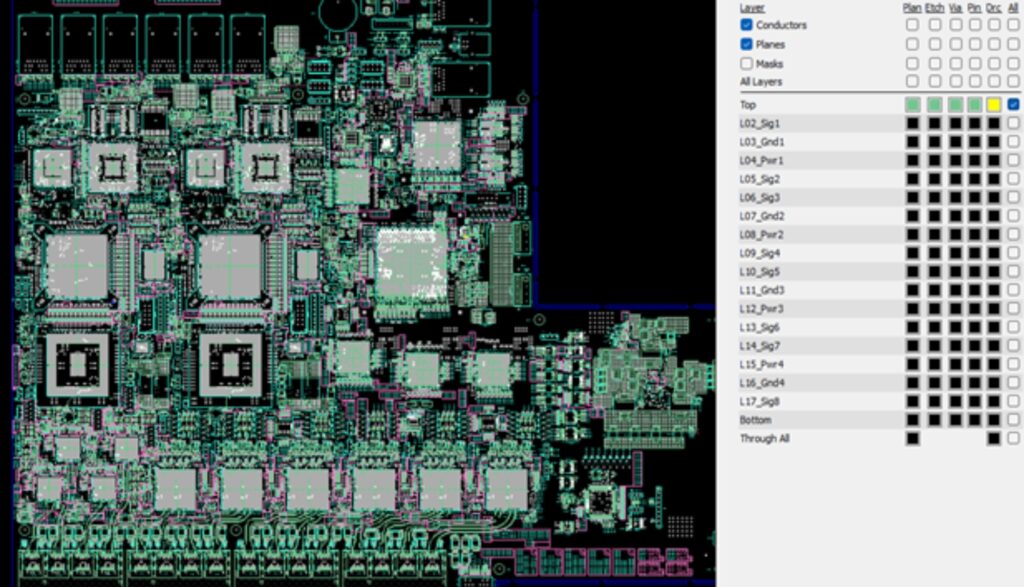Click the All column header
This screenshot has height=587, width=1024.
pyautogui.click(x=1014, y=8)
